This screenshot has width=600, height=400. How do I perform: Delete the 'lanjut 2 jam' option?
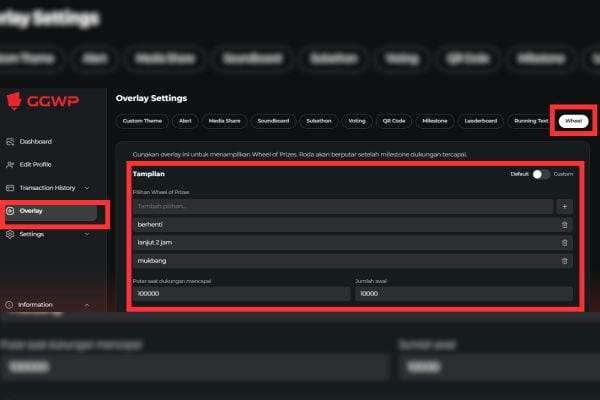(564, 243)
